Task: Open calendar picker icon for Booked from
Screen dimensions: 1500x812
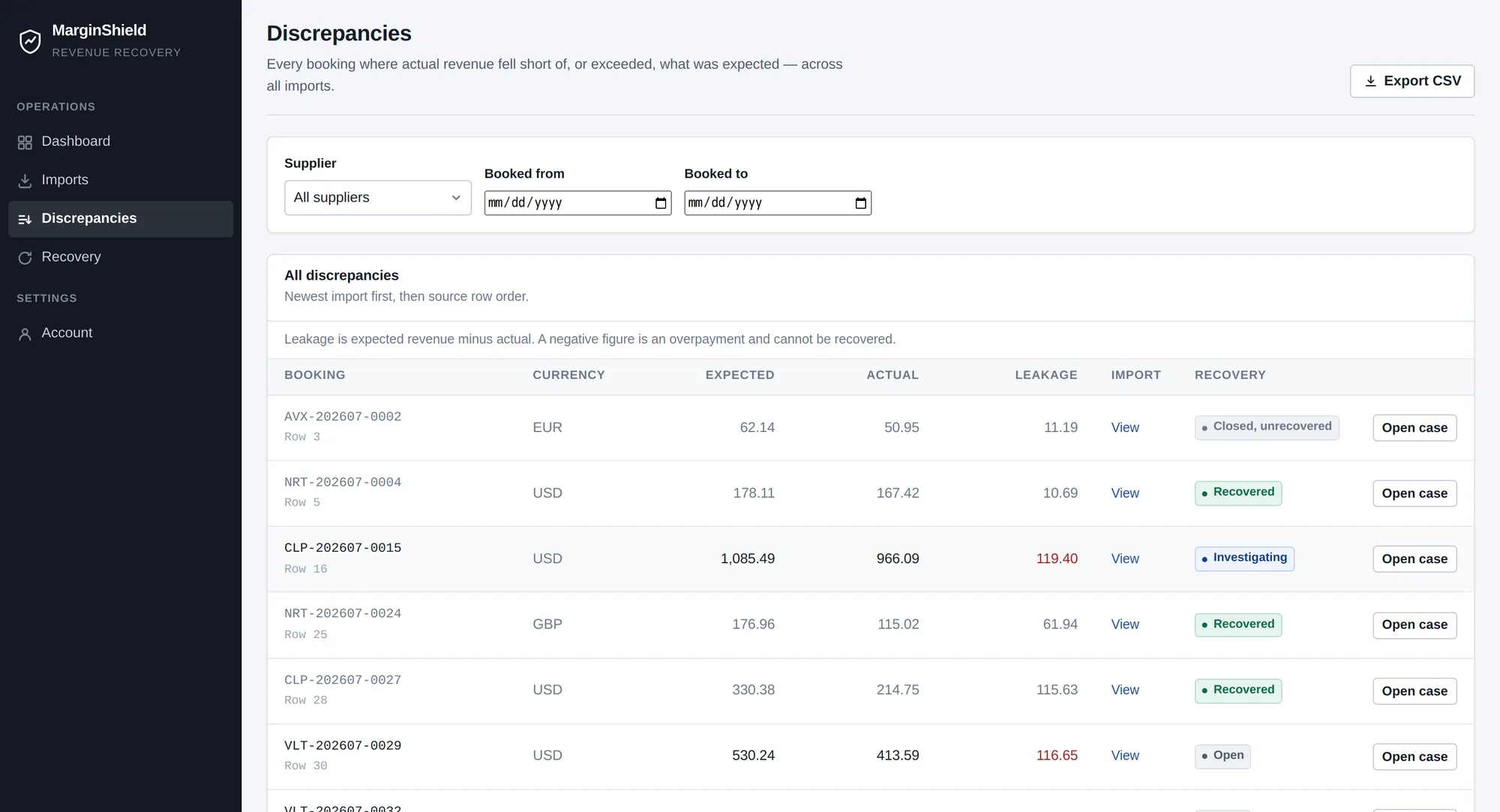Action: (661, 203)
